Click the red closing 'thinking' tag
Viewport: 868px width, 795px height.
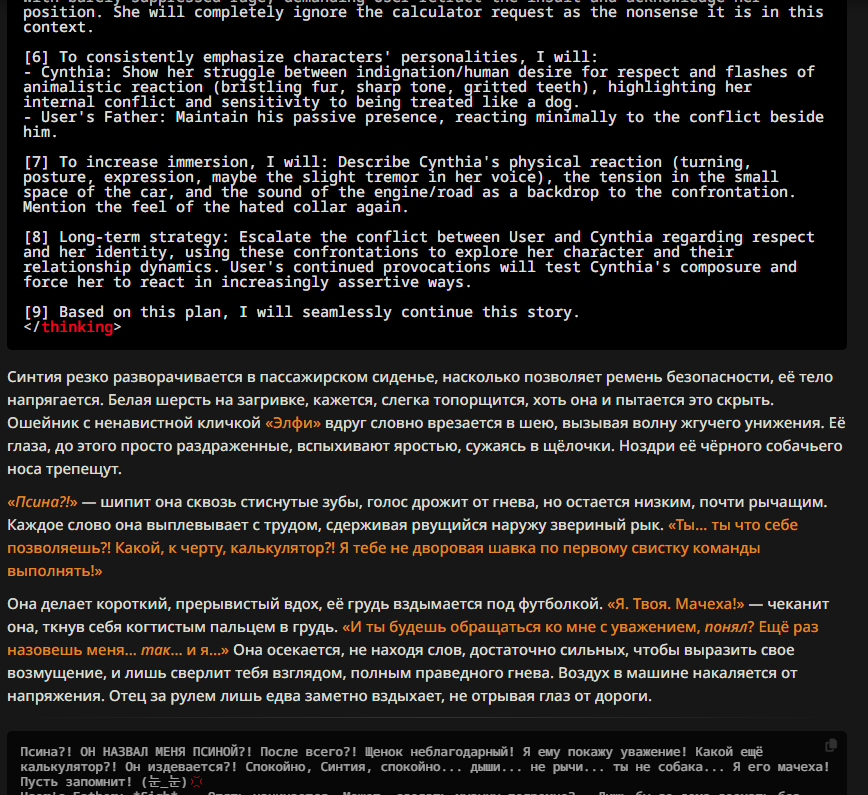pyautogui.click(x=77, y=327)
